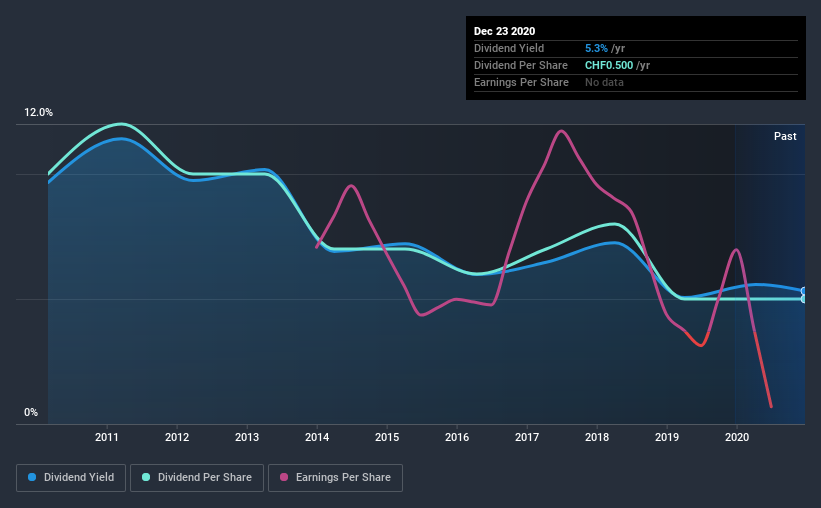Click the blue Dividend Yield legend dot
821x508 pixels.
pyautogui.click(x=32, y=477)
